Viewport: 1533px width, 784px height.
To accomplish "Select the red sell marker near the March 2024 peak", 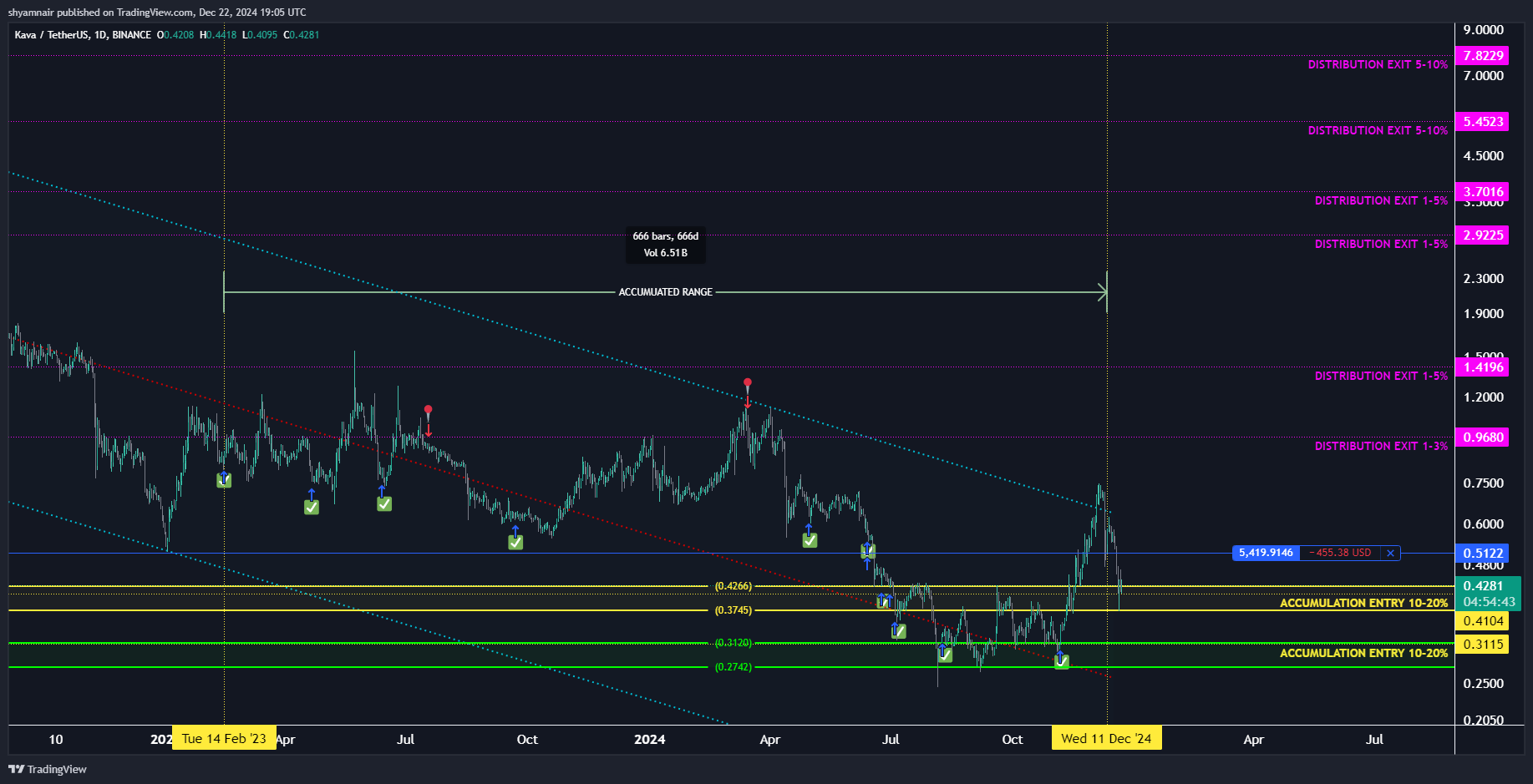I will click(x=748, y=392).
